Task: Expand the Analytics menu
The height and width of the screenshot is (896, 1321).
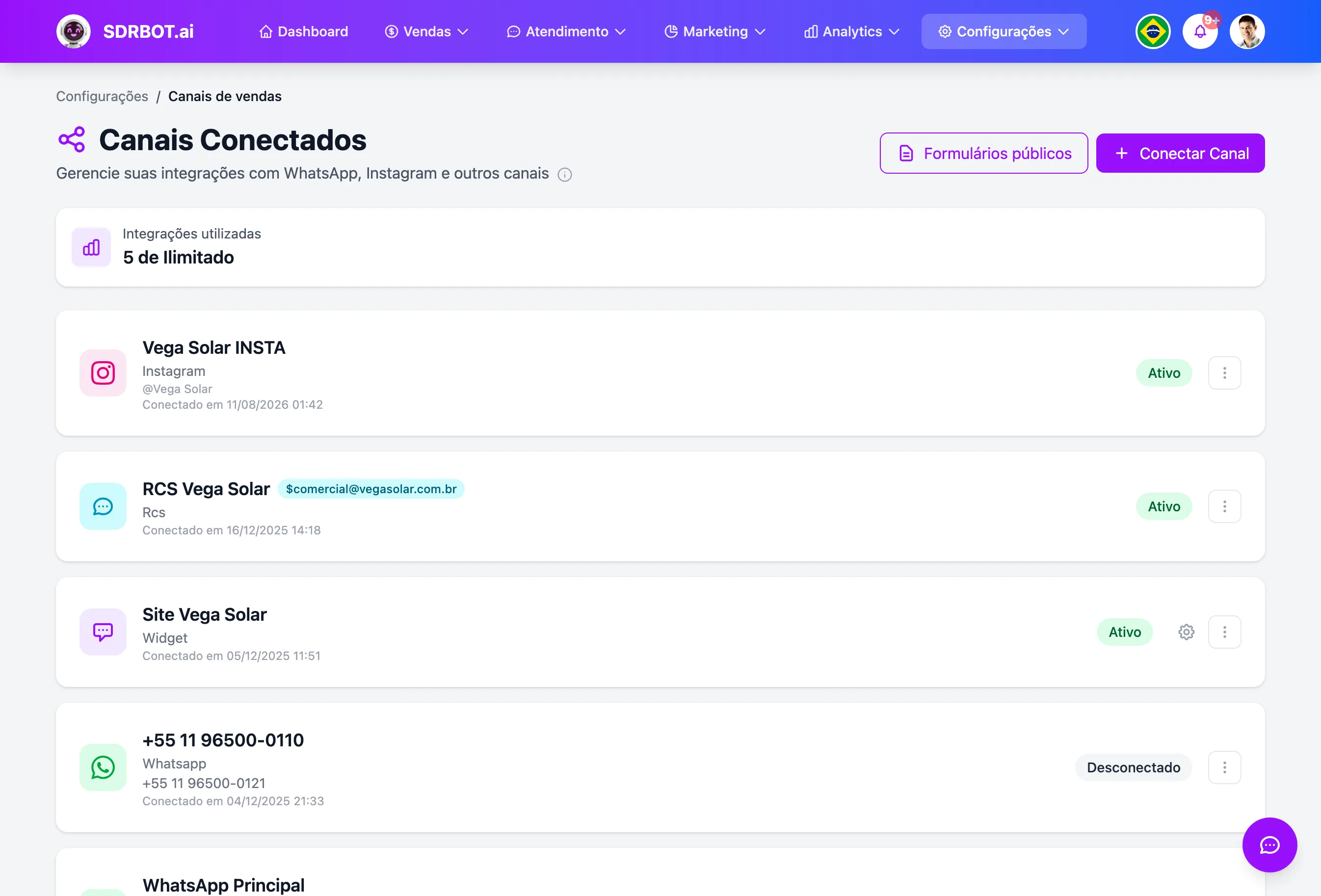Action: tap(851, 31)
